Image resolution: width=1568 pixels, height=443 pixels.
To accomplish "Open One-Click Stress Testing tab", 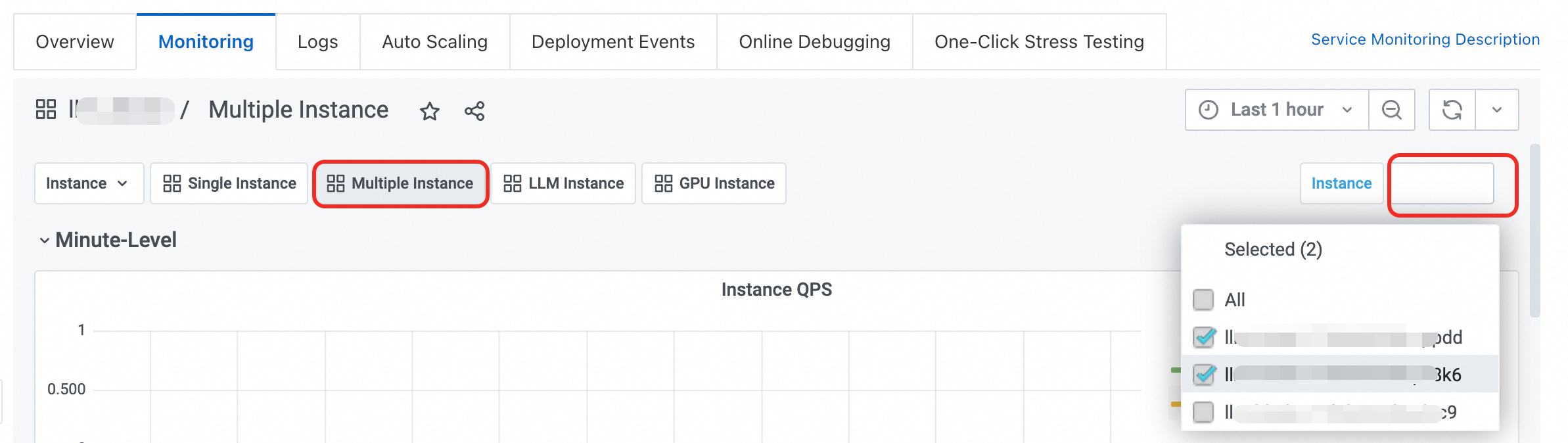I will click(x=1039, y=41).
